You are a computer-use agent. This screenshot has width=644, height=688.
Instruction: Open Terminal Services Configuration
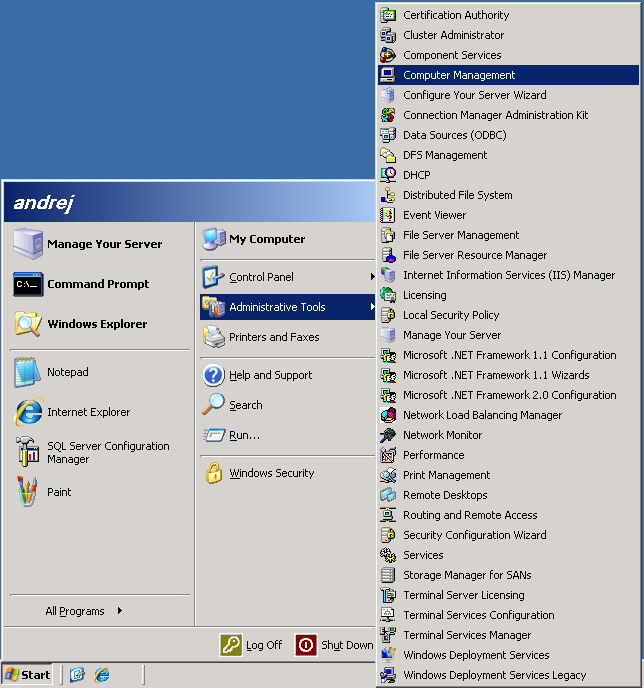508,615
